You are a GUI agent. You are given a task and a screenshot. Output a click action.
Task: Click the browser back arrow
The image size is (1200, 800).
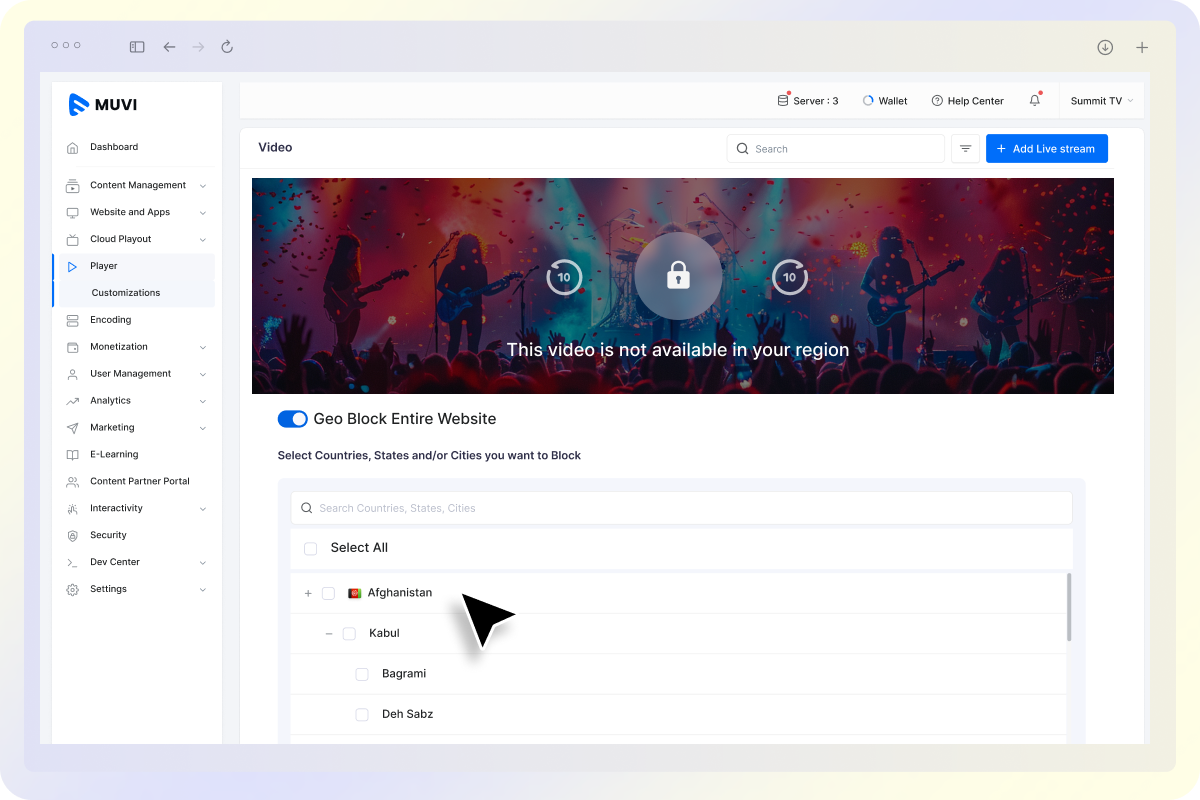169,47
